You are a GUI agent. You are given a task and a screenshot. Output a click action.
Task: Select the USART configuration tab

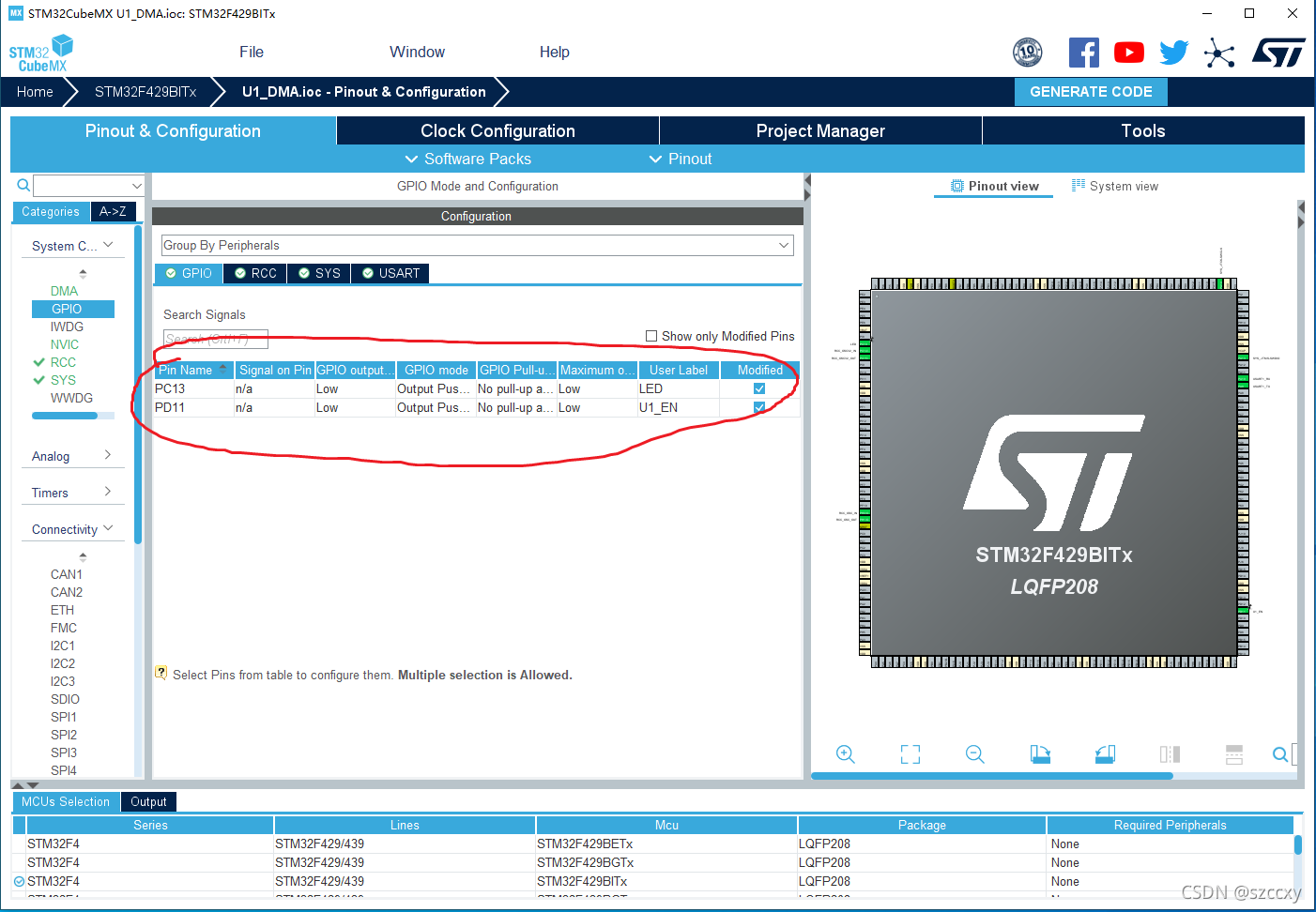390,273
